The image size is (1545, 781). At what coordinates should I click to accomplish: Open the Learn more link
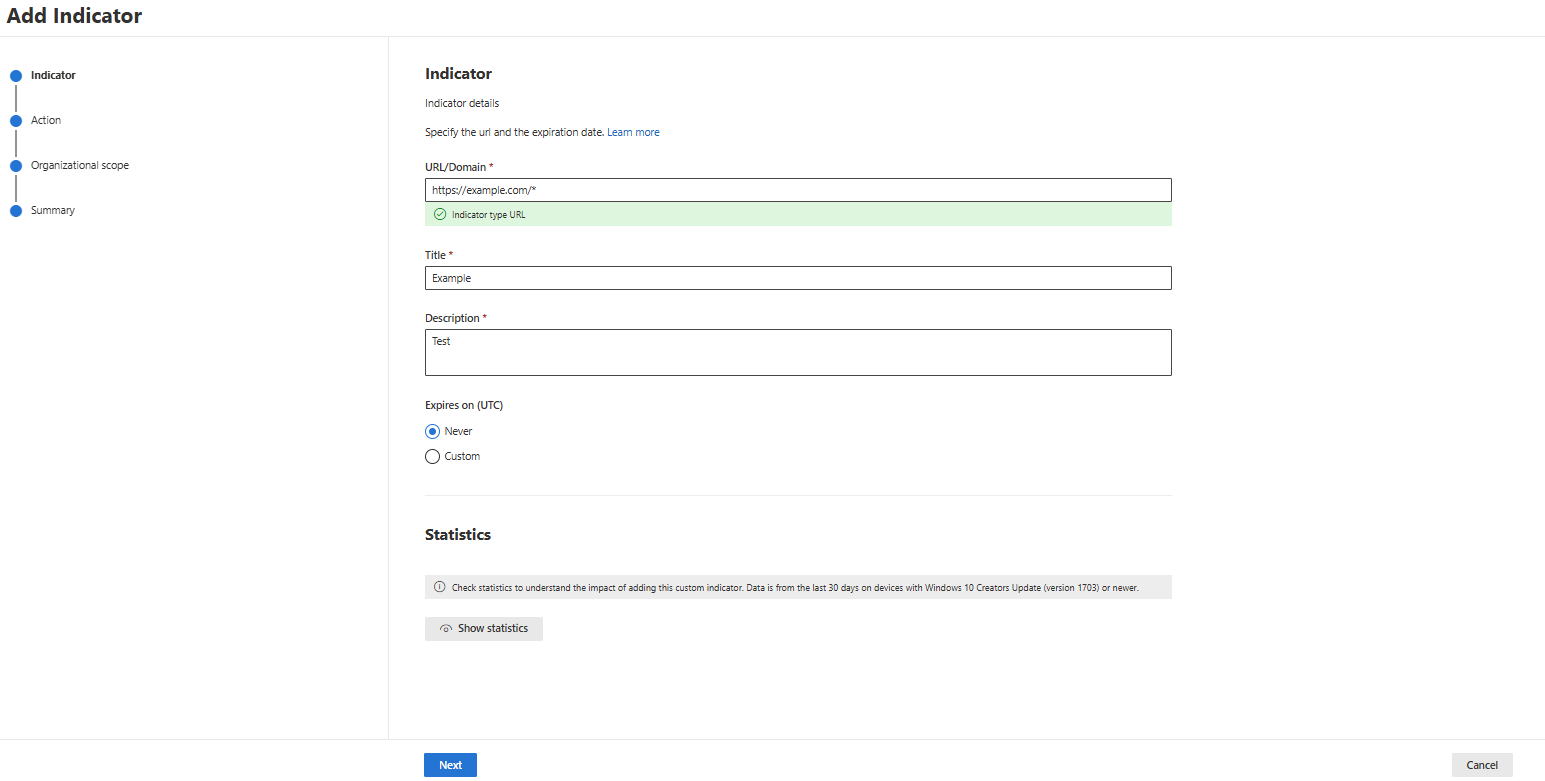tap(633, 133)
